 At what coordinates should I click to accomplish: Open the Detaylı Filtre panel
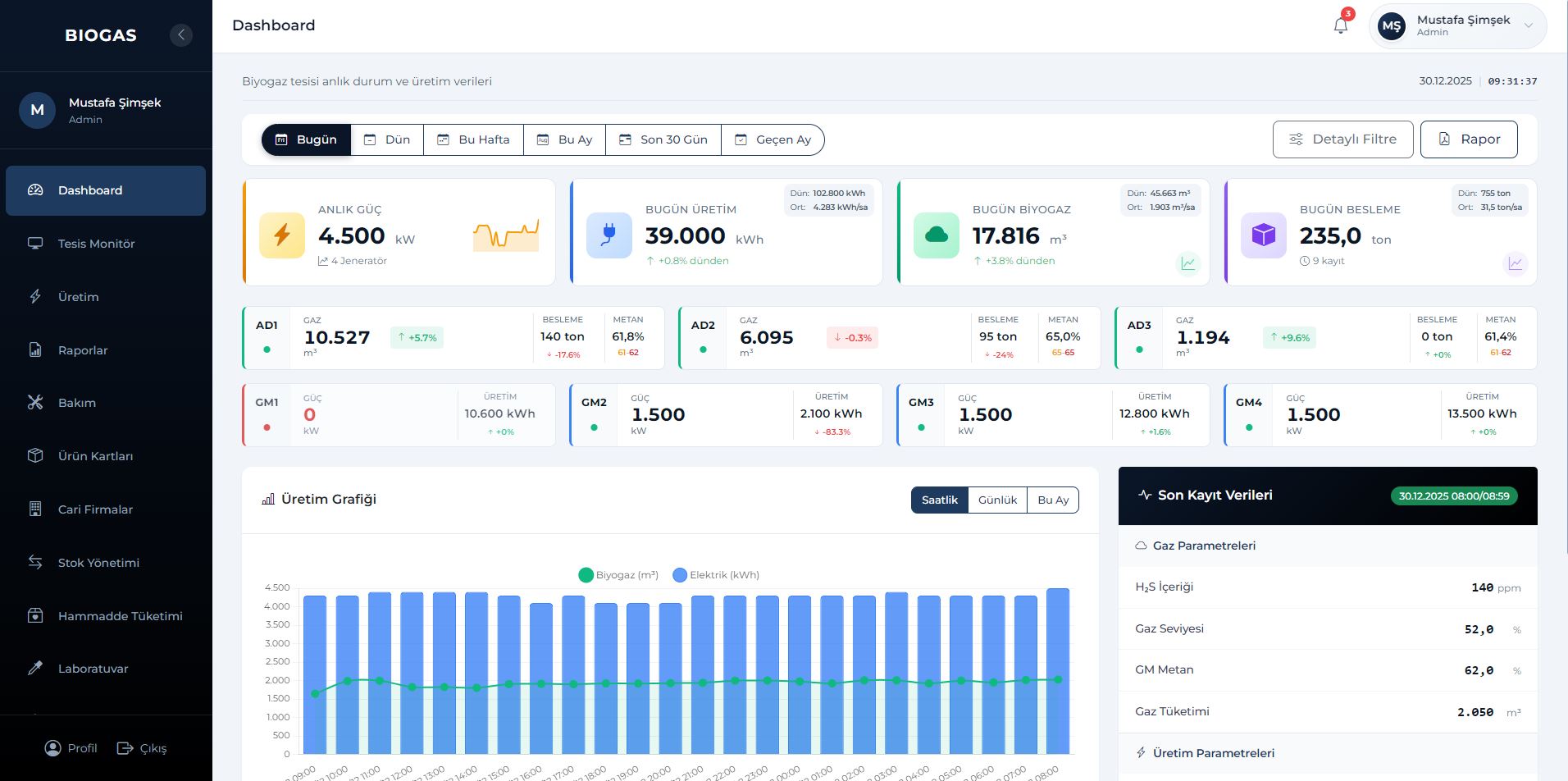pyautogui.click(x=1342, y=139)
